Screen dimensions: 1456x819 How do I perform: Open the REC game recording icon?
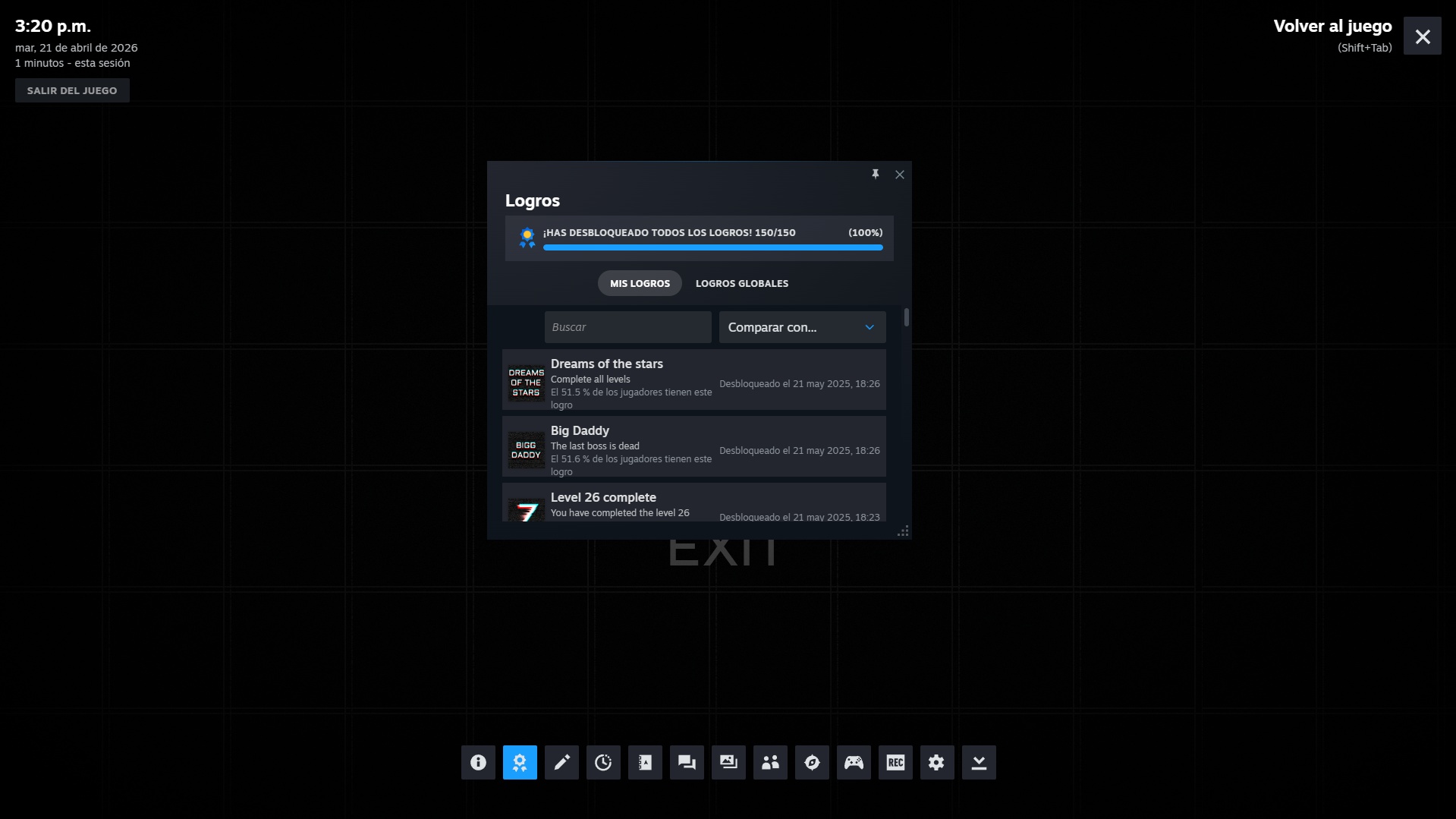[895, 762]
